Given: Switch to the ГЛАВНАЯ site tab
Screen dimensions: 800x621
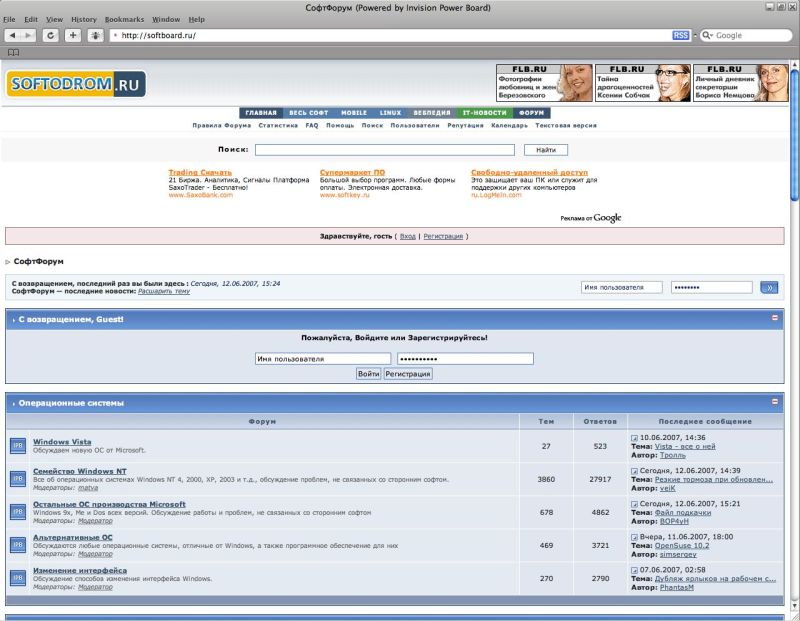Looking at the screenshot, I should 261,113.
